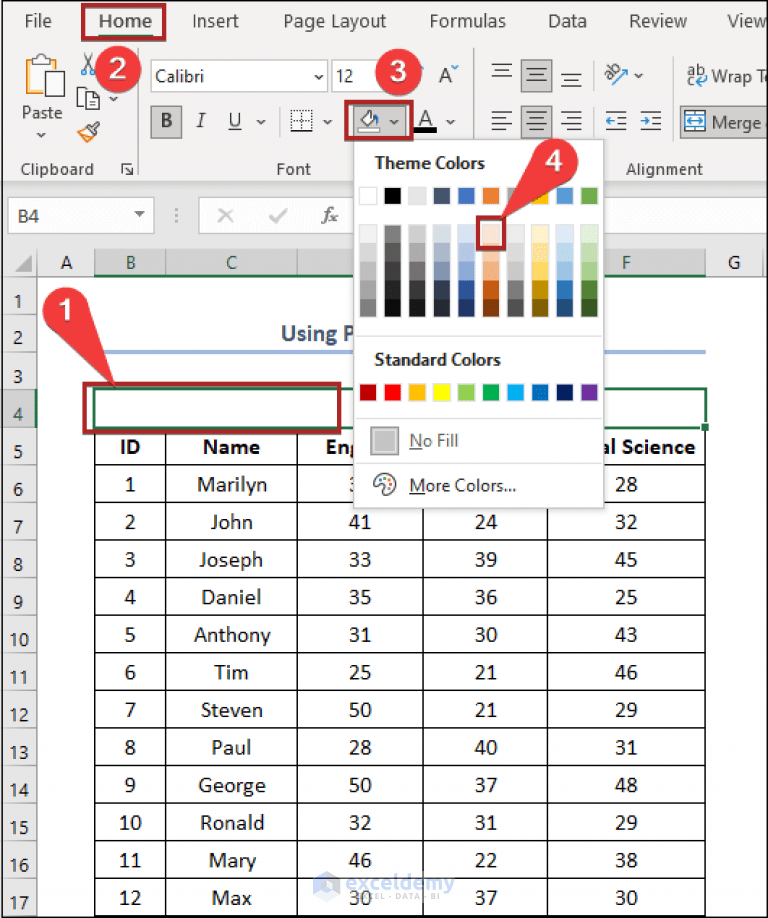
Task: Click the font size box showing 12
Action: tap(354, 76)
